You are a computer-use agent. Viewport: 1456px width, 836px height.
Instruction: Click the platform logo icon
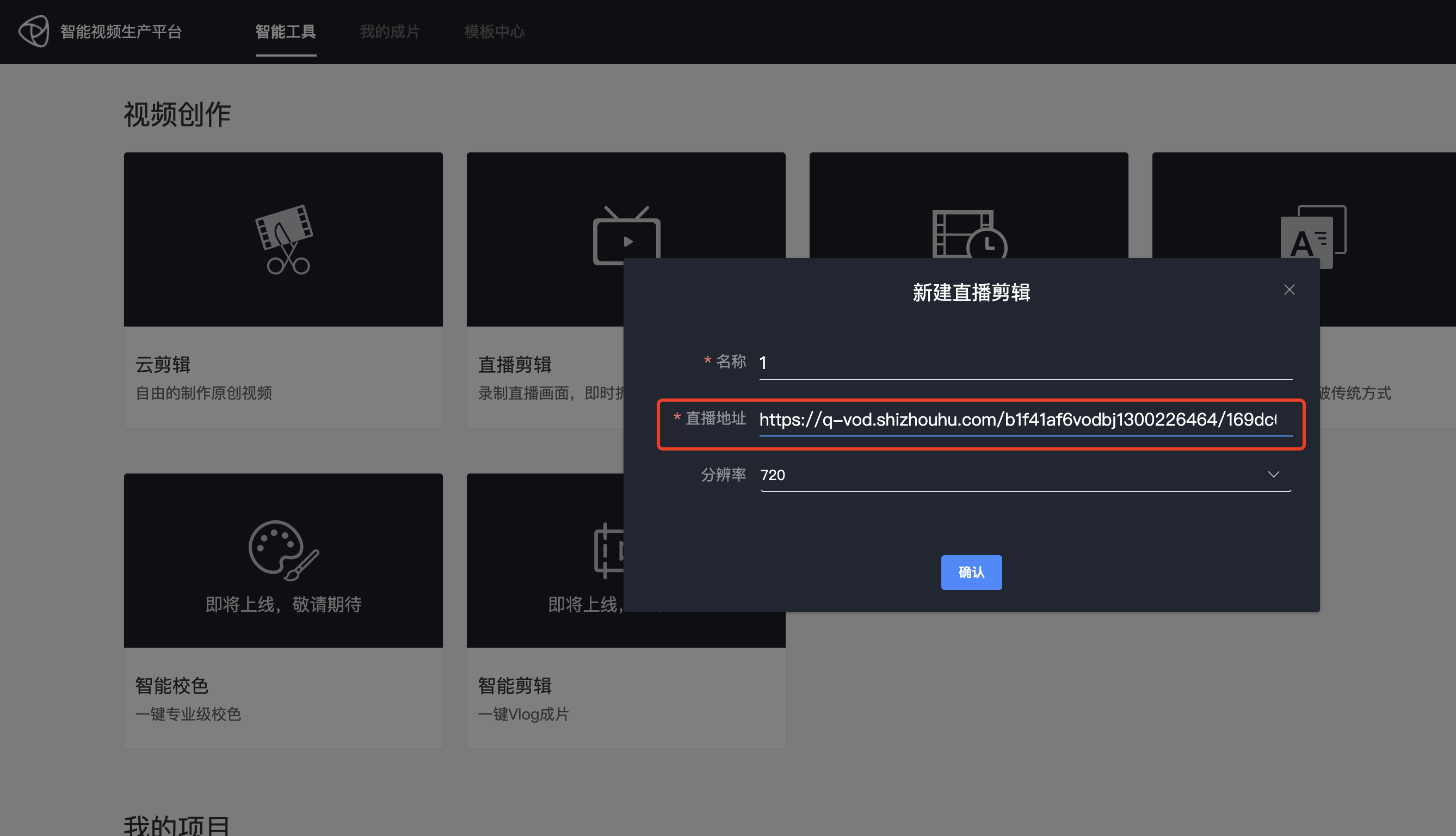pos(34,31)
